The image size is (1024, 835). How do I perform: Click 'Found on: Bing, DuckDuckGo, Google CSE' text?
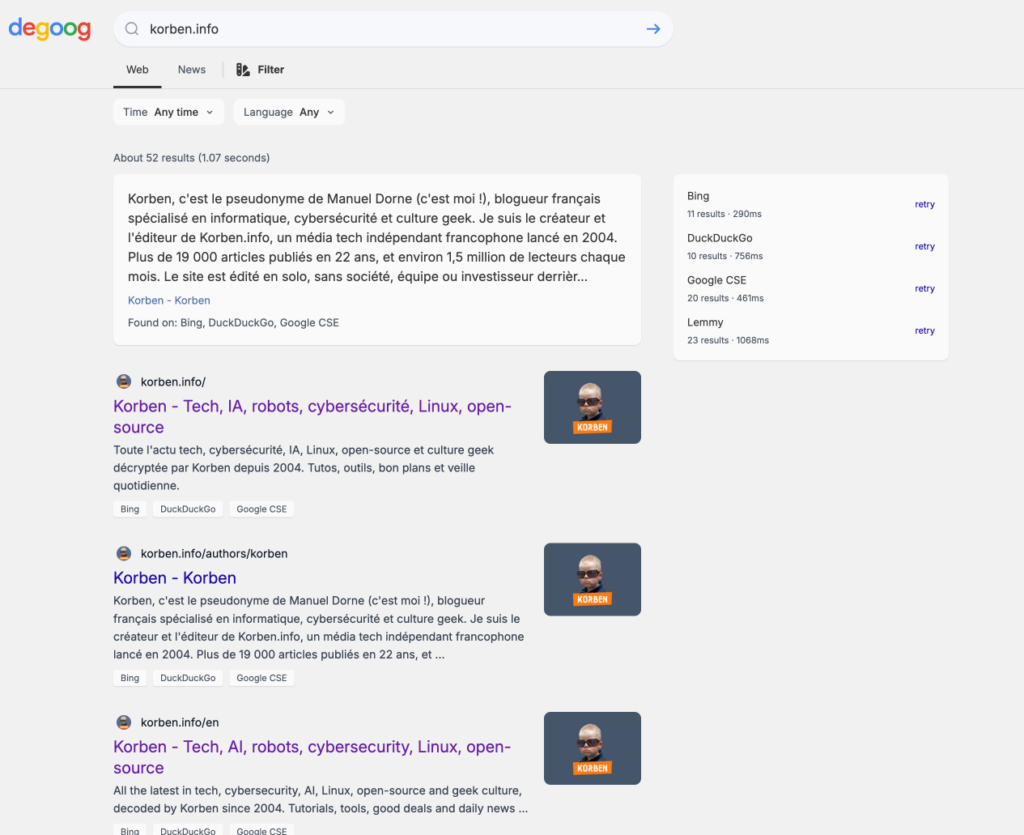(x=233, y=323)
